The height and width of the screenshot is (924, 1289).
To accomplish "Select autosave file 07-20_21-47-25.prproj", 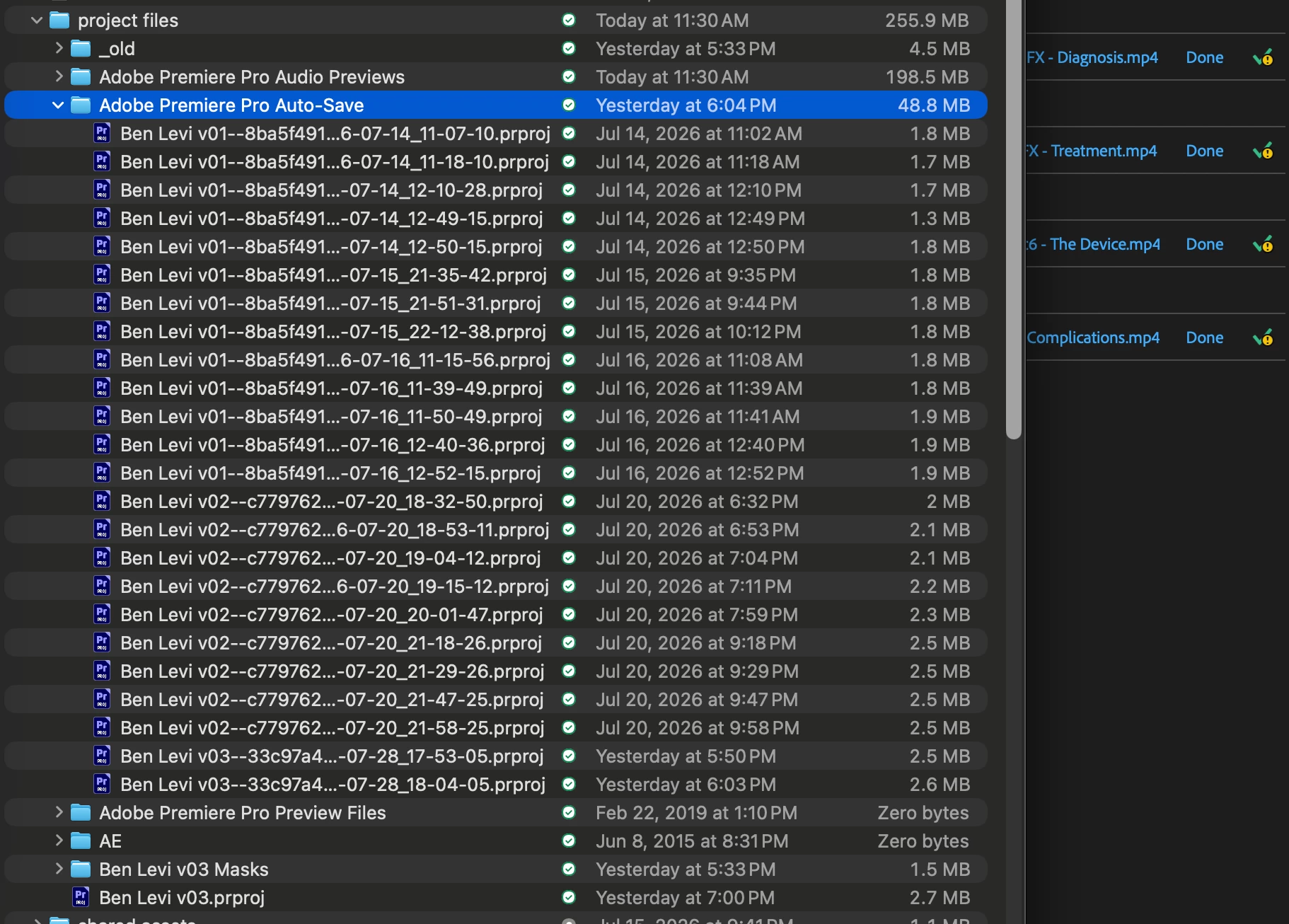I will pyautogui.click(x=332, y=700).
